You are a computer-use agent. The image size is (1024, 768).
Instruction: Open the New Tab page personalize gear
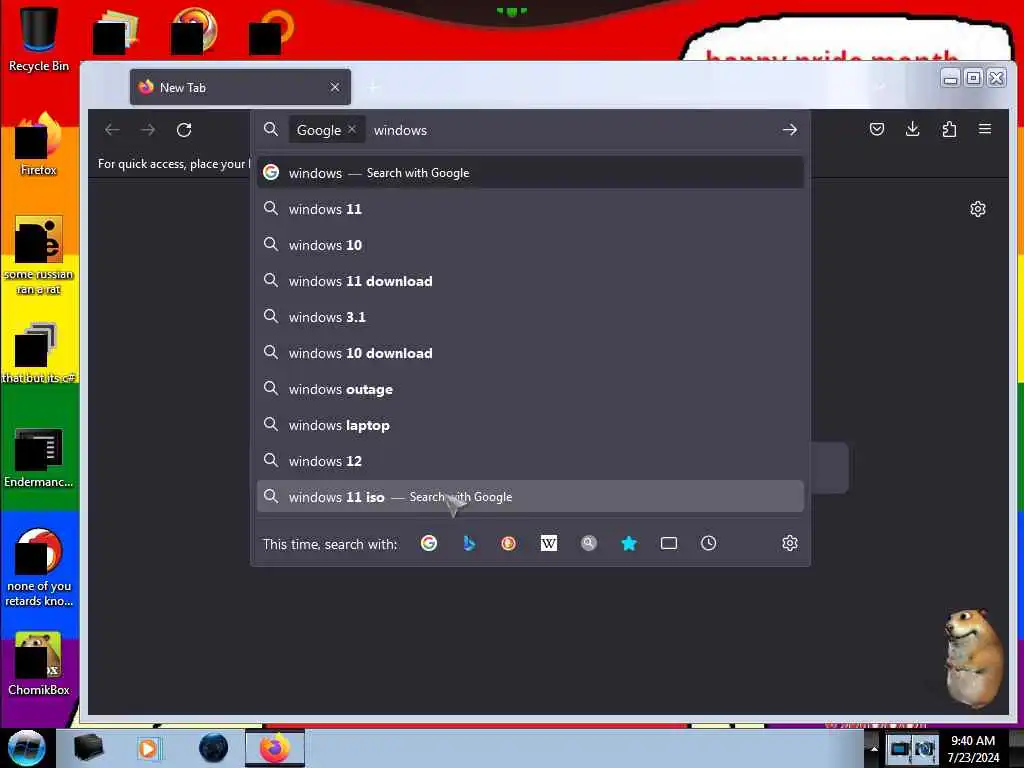978,209
